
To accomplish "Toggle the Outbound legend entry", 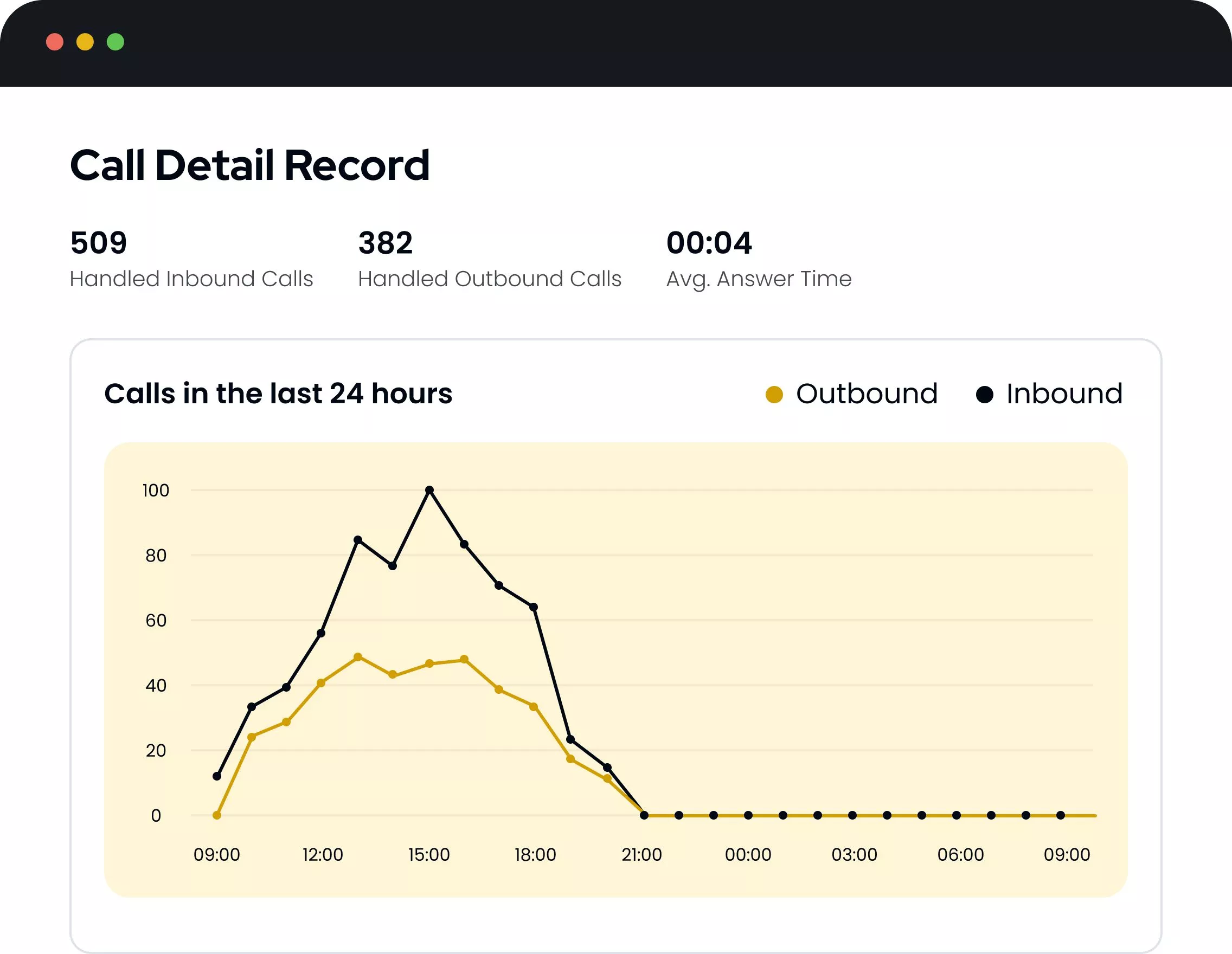I will 852,394.
